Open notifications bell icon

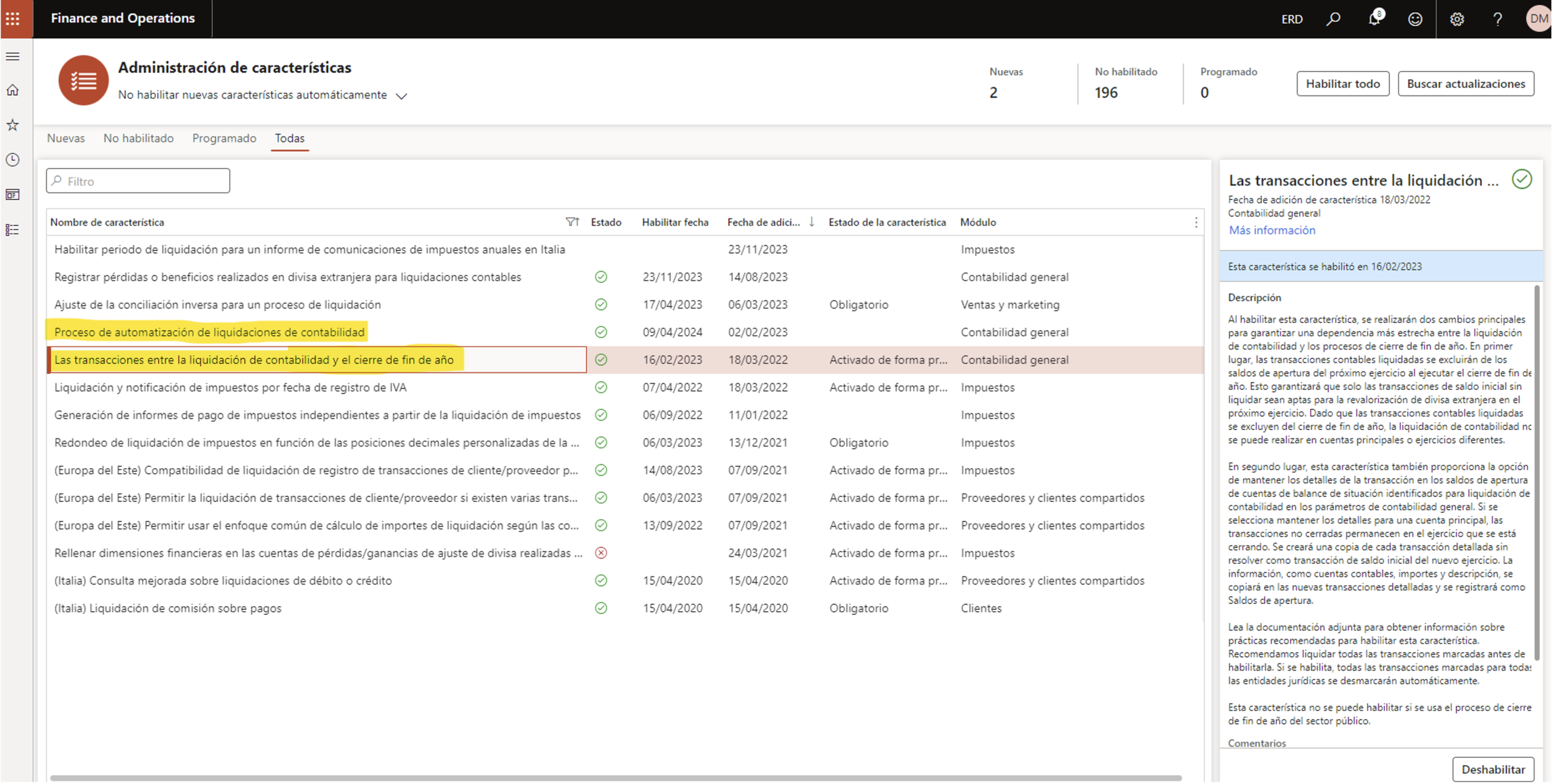pos(1375,19)
